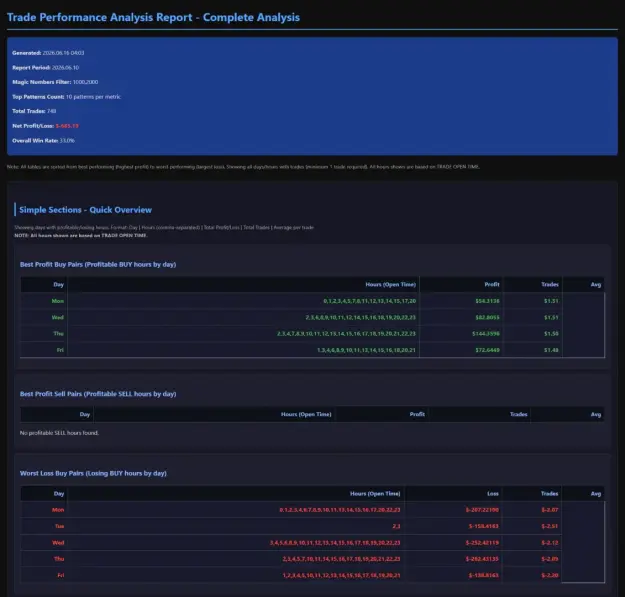625x597 pixels.
Task: Click the Magic Numbers Filter value
Action: tap(85, 82)
